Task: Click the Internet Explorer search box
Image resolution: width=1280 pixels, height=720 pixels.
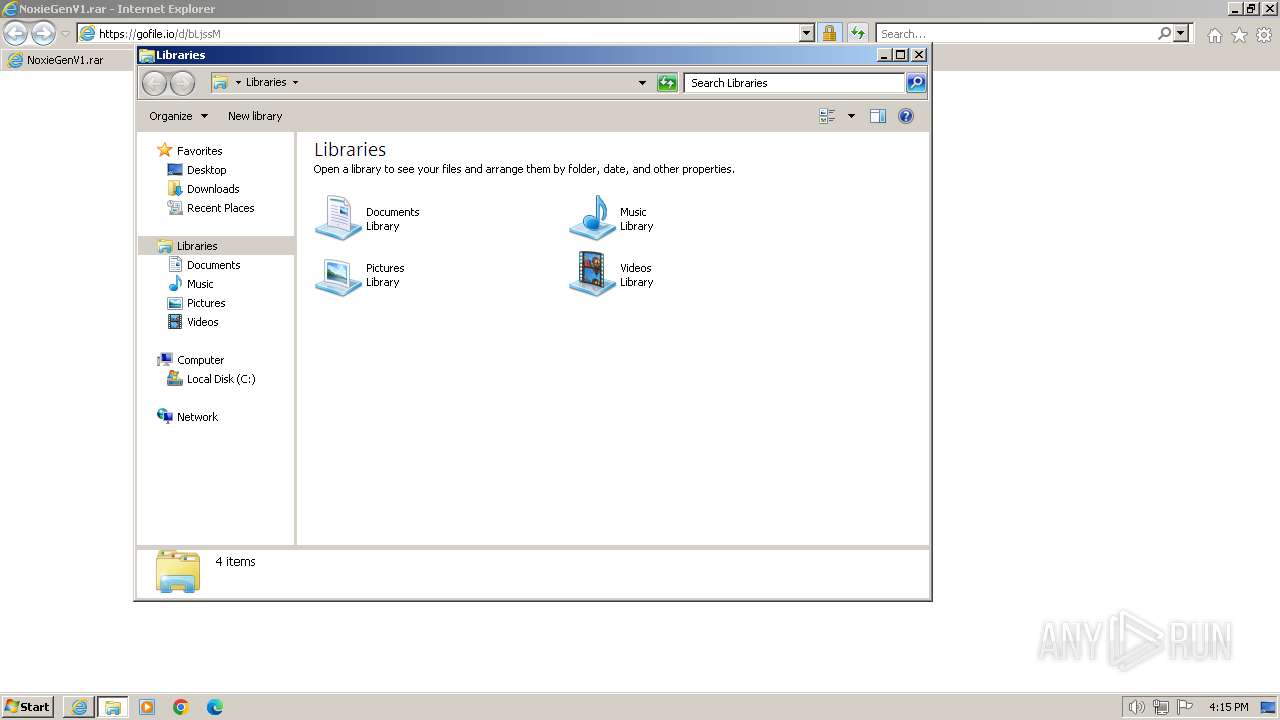Action: tap(1015, 33)
